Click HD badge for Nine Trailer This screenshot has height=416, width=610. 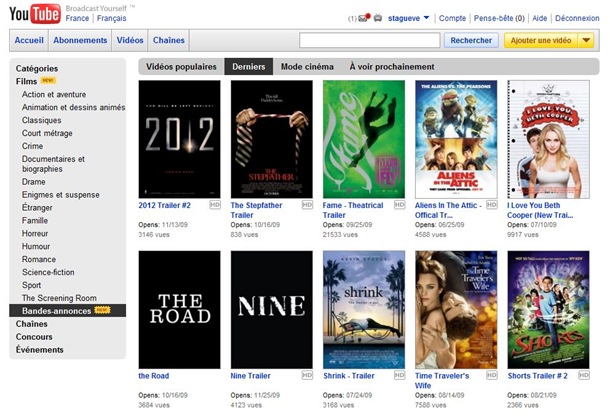[x=307, y=375]
